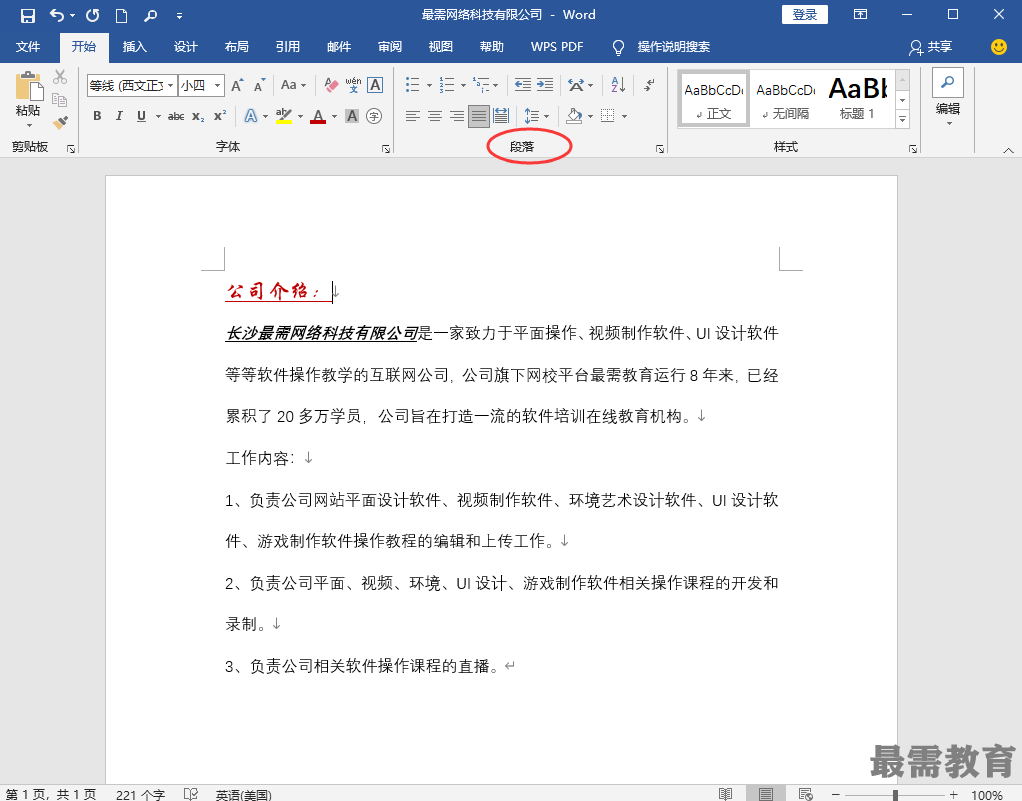Click the Redo/Repeat icon in the title bar
Viewport: 1022px width, 801px height.
coord(93,15)
